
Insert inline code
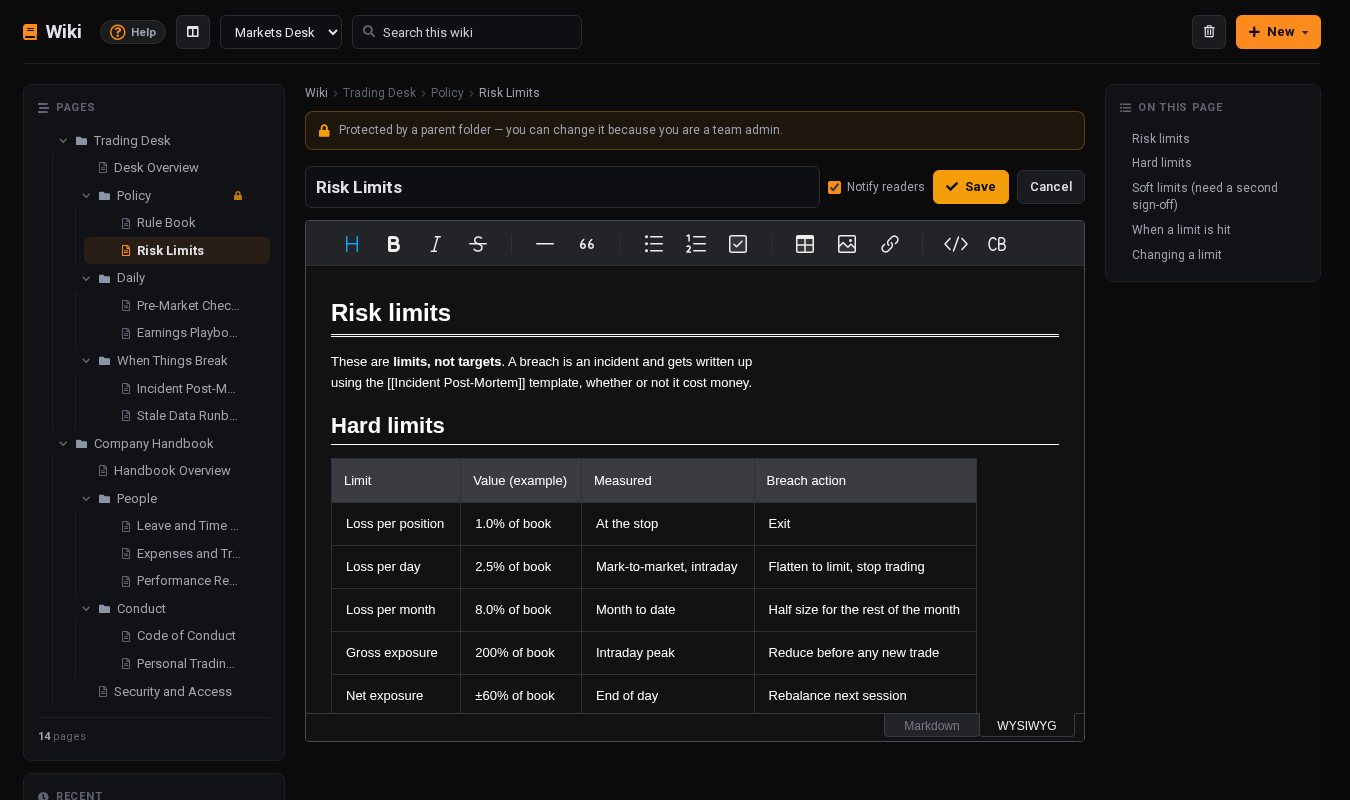(x=956, y=244)
